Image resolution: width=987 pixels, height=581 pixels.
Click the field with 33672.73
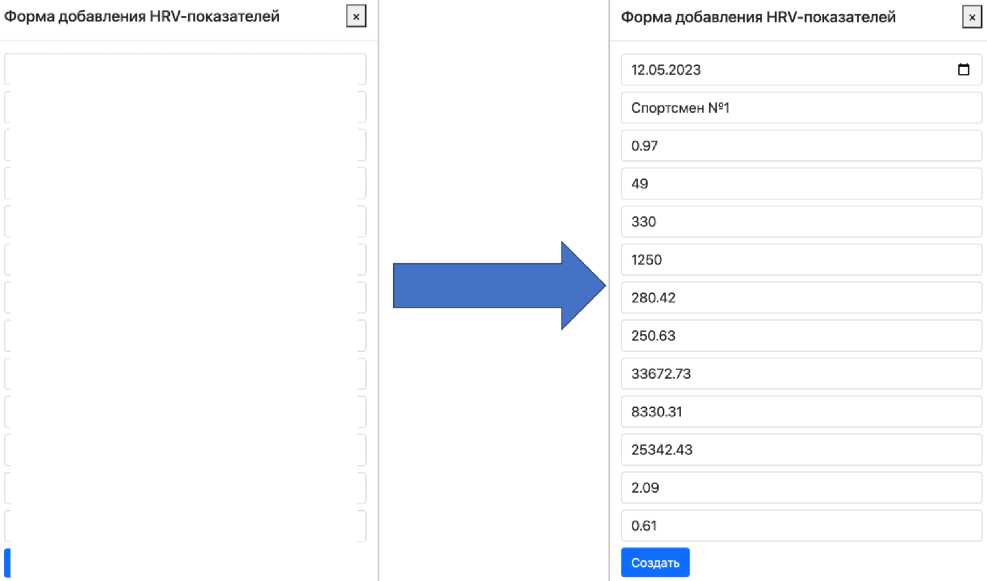click(x=800, y=374)
